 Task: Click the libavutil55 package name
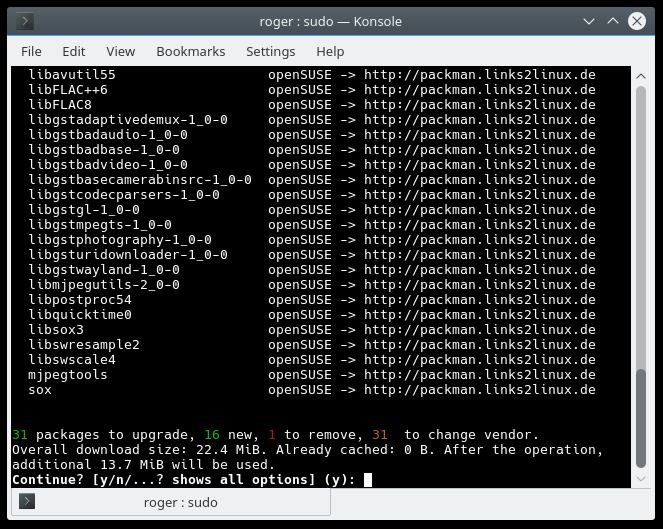point(72,75)
